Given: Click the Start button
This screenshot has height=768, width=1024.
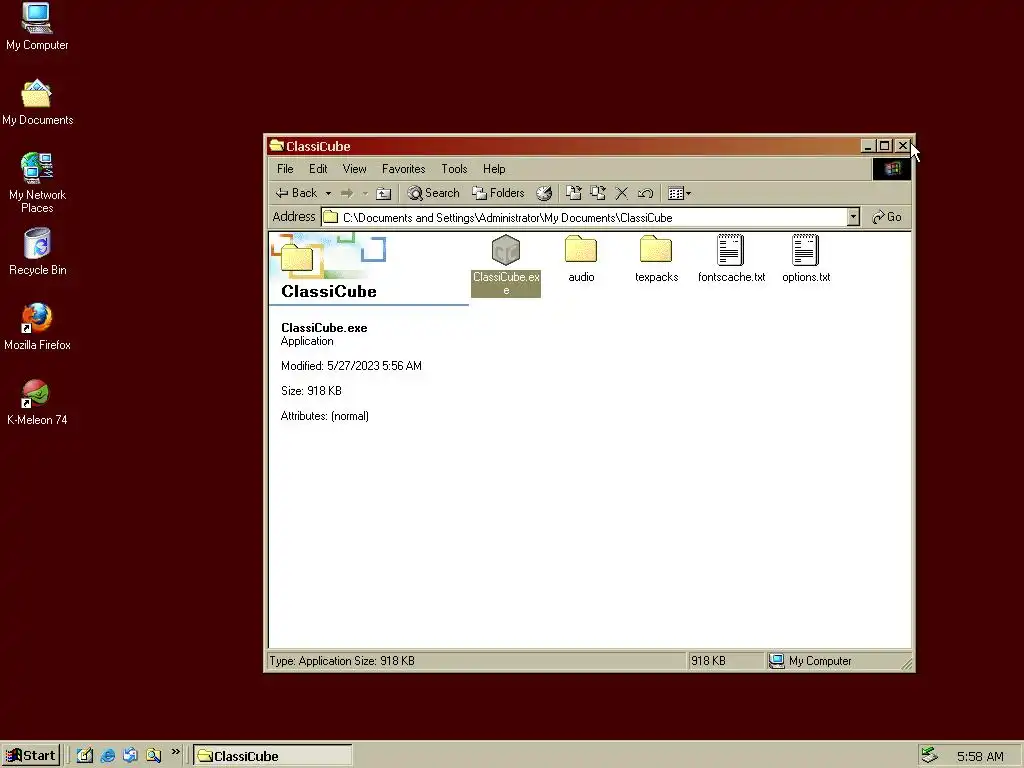Looking at the screenshot, I should [x=31, y=756].
